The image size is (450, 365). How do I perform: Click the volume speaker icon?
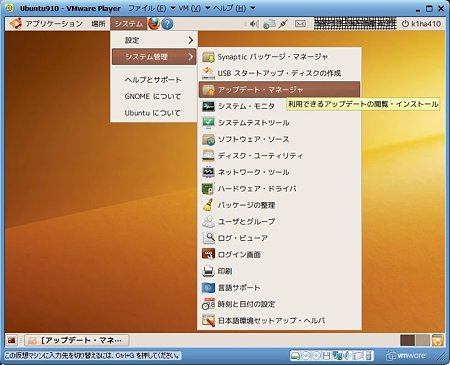[x=254, y=24]
